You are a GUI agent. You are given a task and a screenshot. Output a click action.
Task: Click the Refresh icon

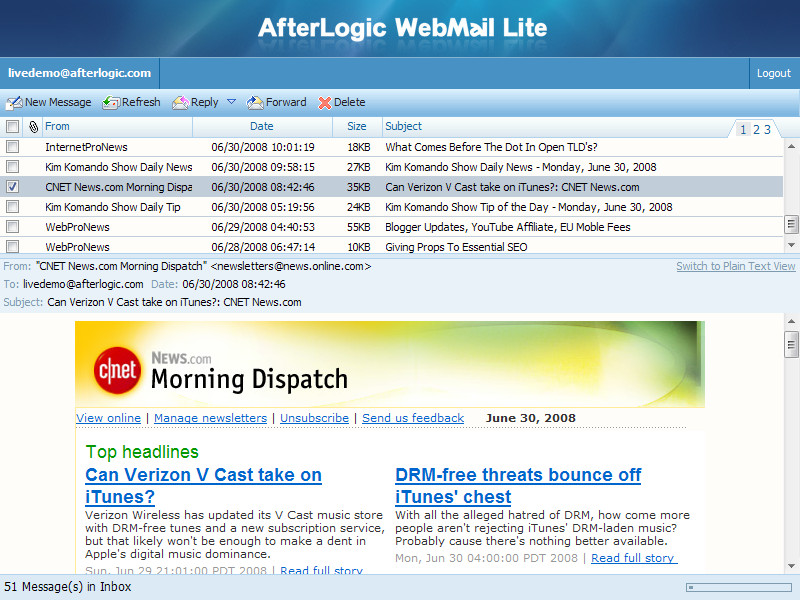coord(111,103)
